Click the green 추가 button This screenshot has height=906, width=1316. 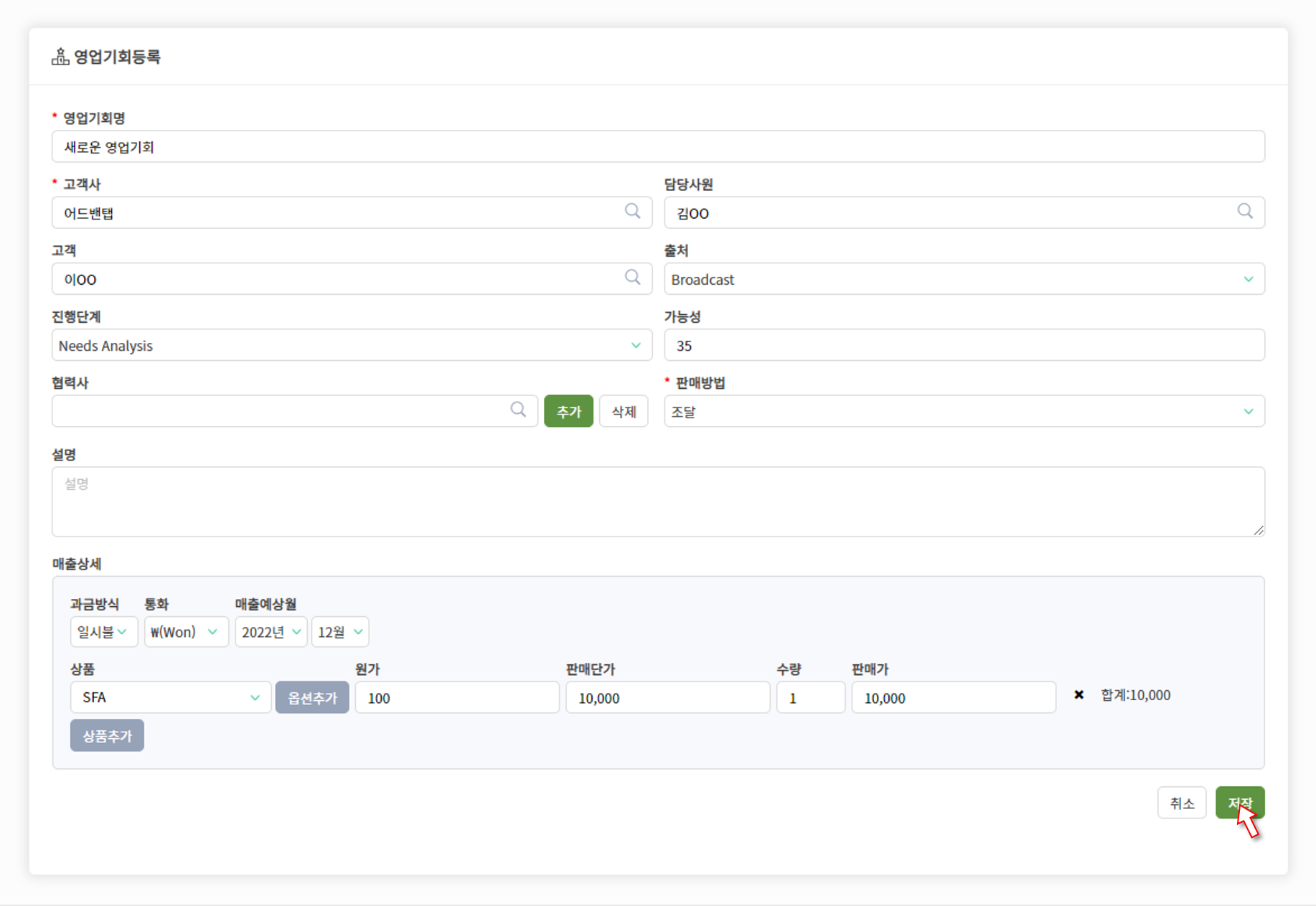coord(568,412)
